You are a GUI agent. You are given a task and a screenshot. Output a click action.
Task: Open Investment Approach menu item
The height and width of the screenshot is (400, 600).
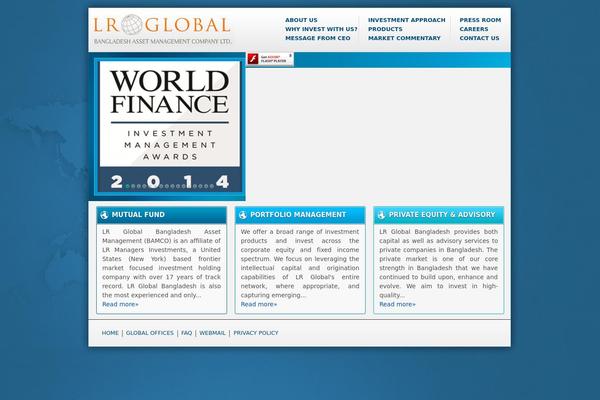tap(407, 20)
